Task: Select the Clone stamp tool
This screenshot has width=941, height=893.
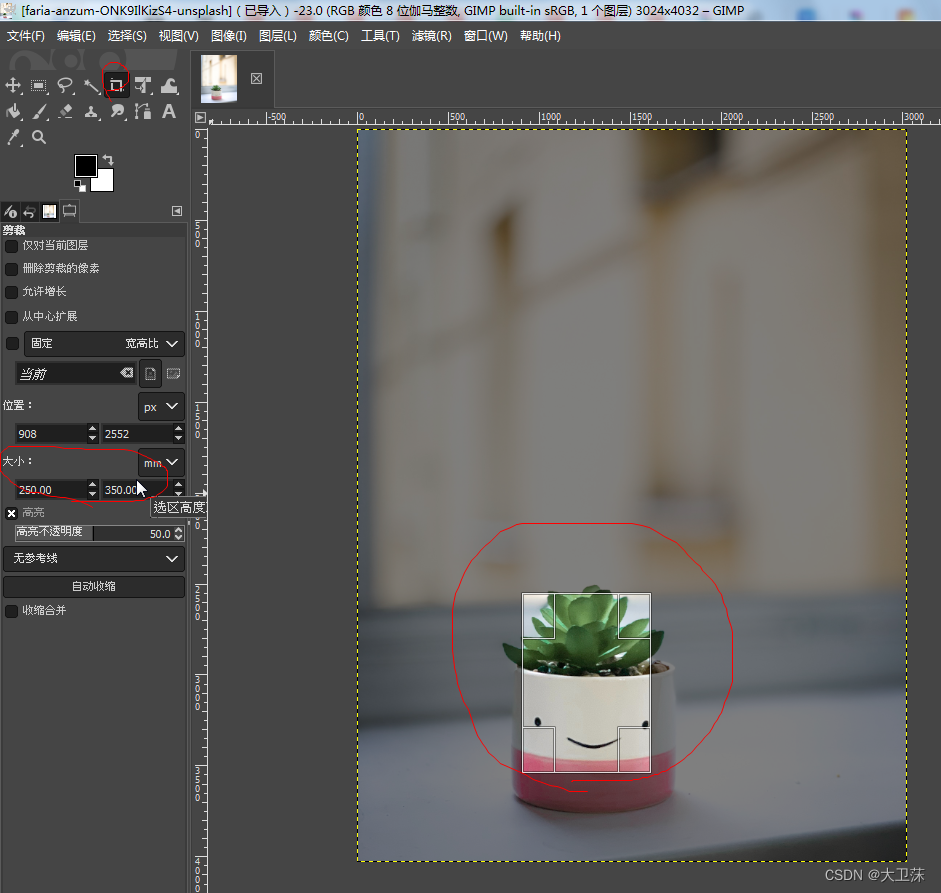Action: pyautogui.click(x=91, y=112)
